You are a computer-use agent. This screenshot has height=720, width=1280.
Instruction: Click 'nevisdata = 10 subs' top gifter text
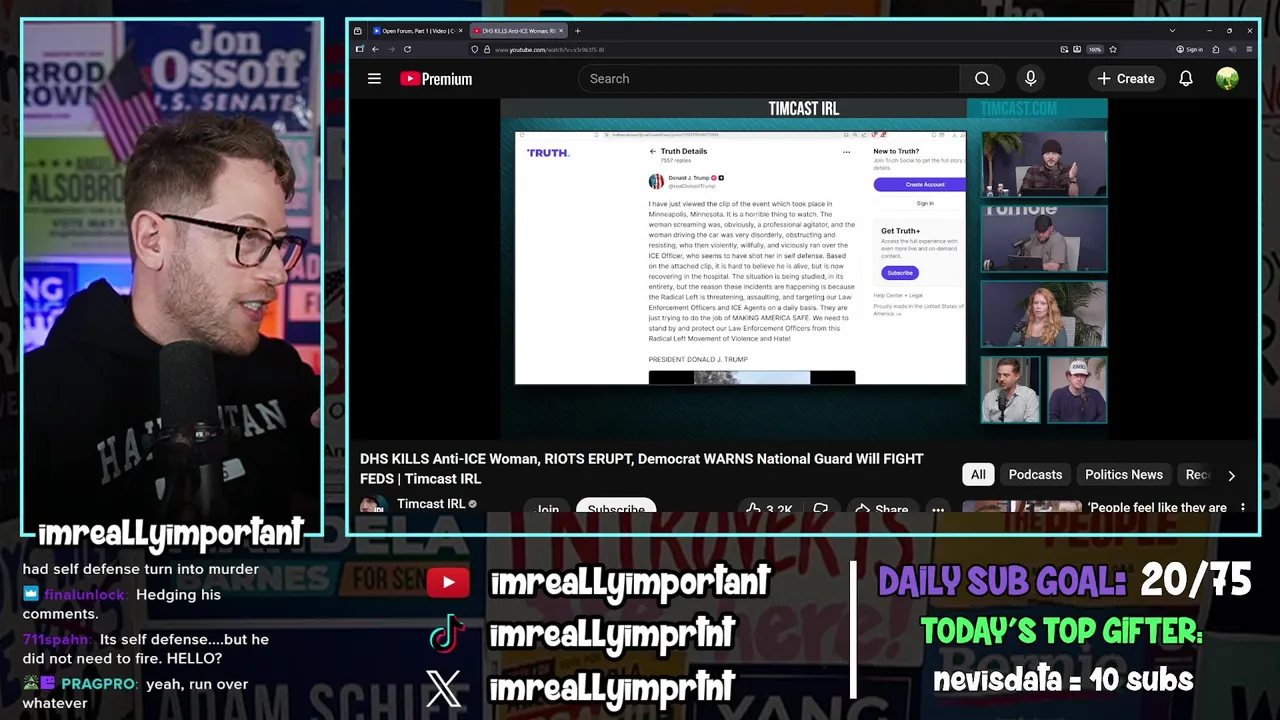click(1063, 680)
